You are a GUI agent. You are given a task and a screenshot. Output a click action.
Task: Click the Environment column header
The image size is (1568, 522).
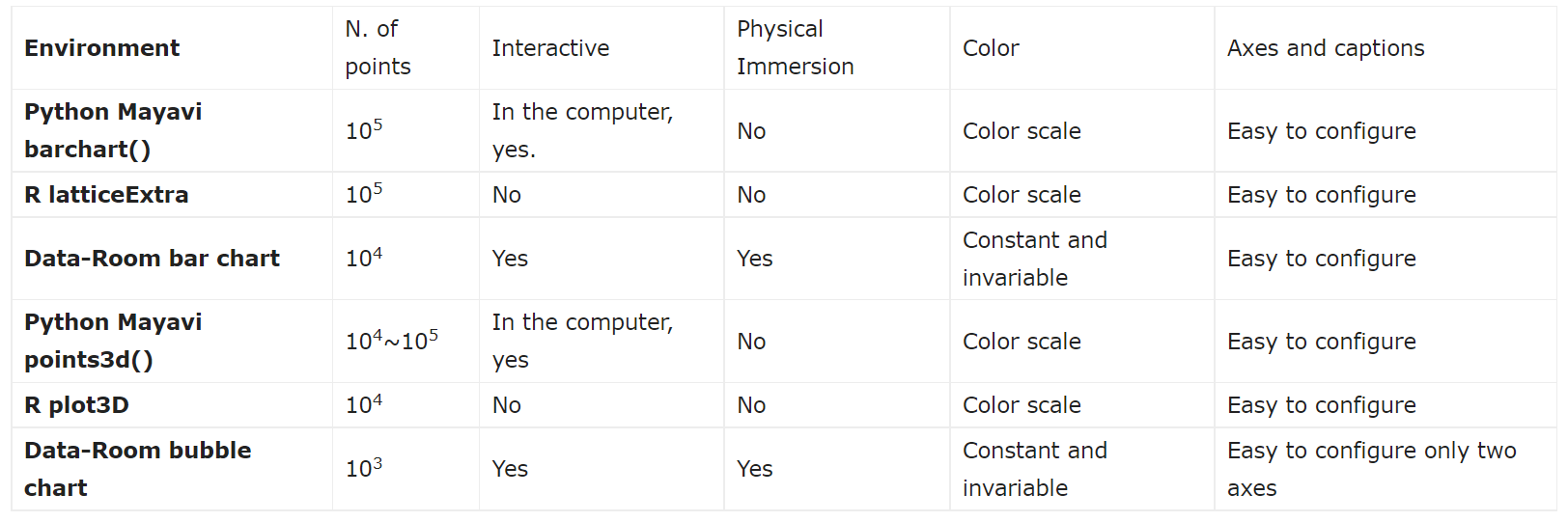(x=101, y=48)
